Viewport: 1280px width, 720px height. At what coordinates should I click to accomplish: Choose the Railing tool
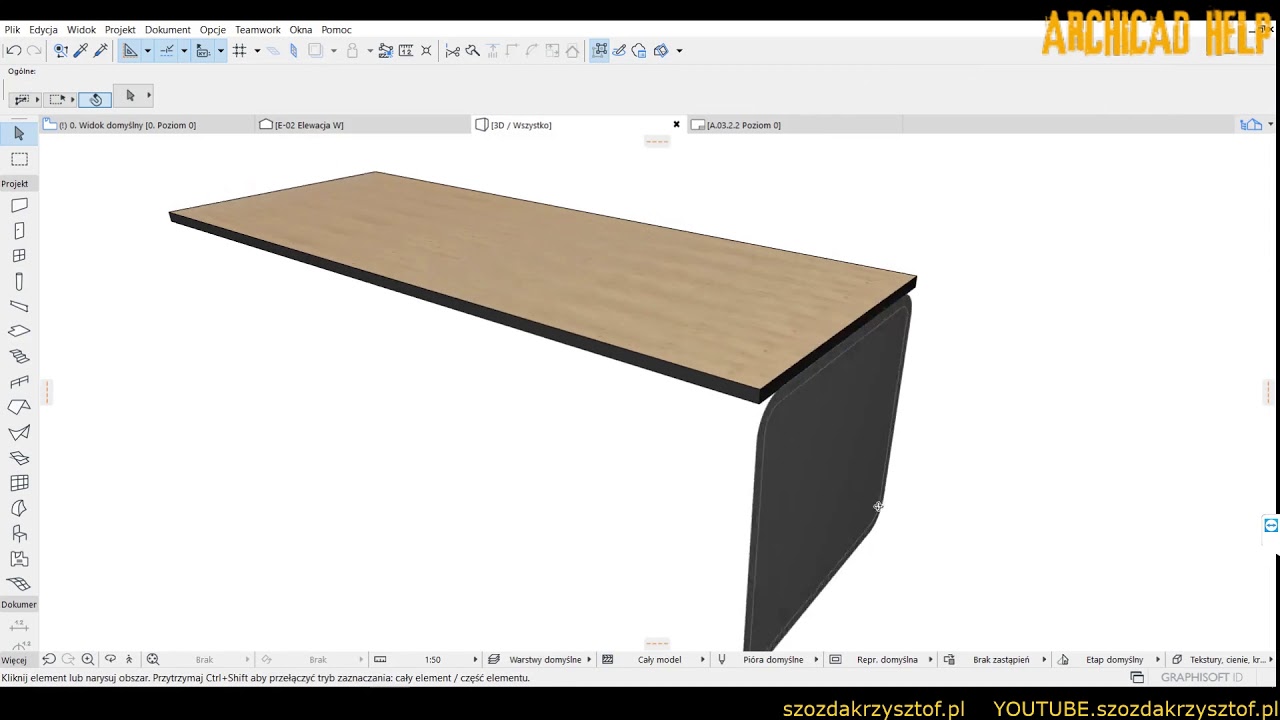point(19,382)
